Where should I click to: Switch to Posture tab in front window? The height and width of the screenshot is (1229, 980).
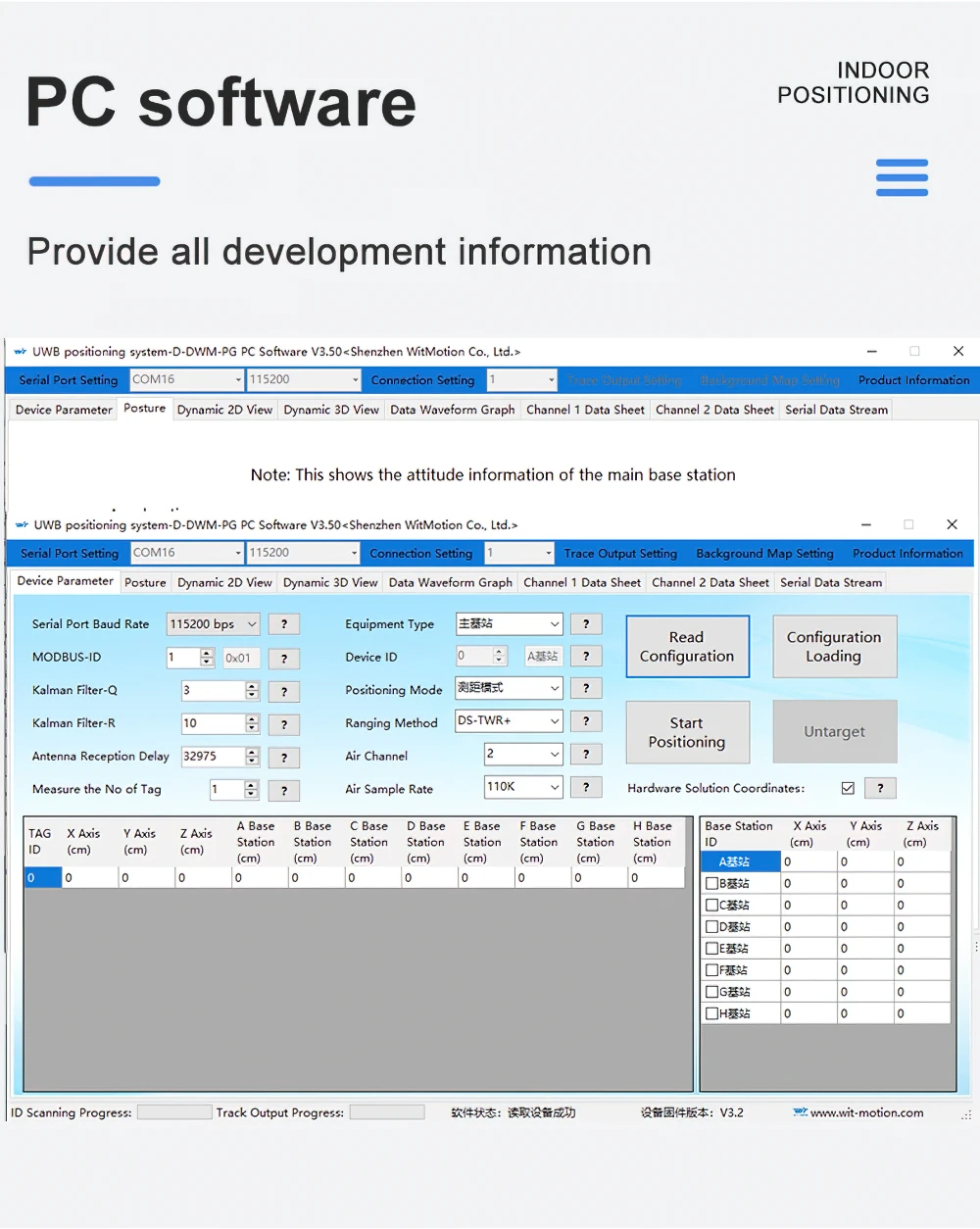(x=145, y=582)
